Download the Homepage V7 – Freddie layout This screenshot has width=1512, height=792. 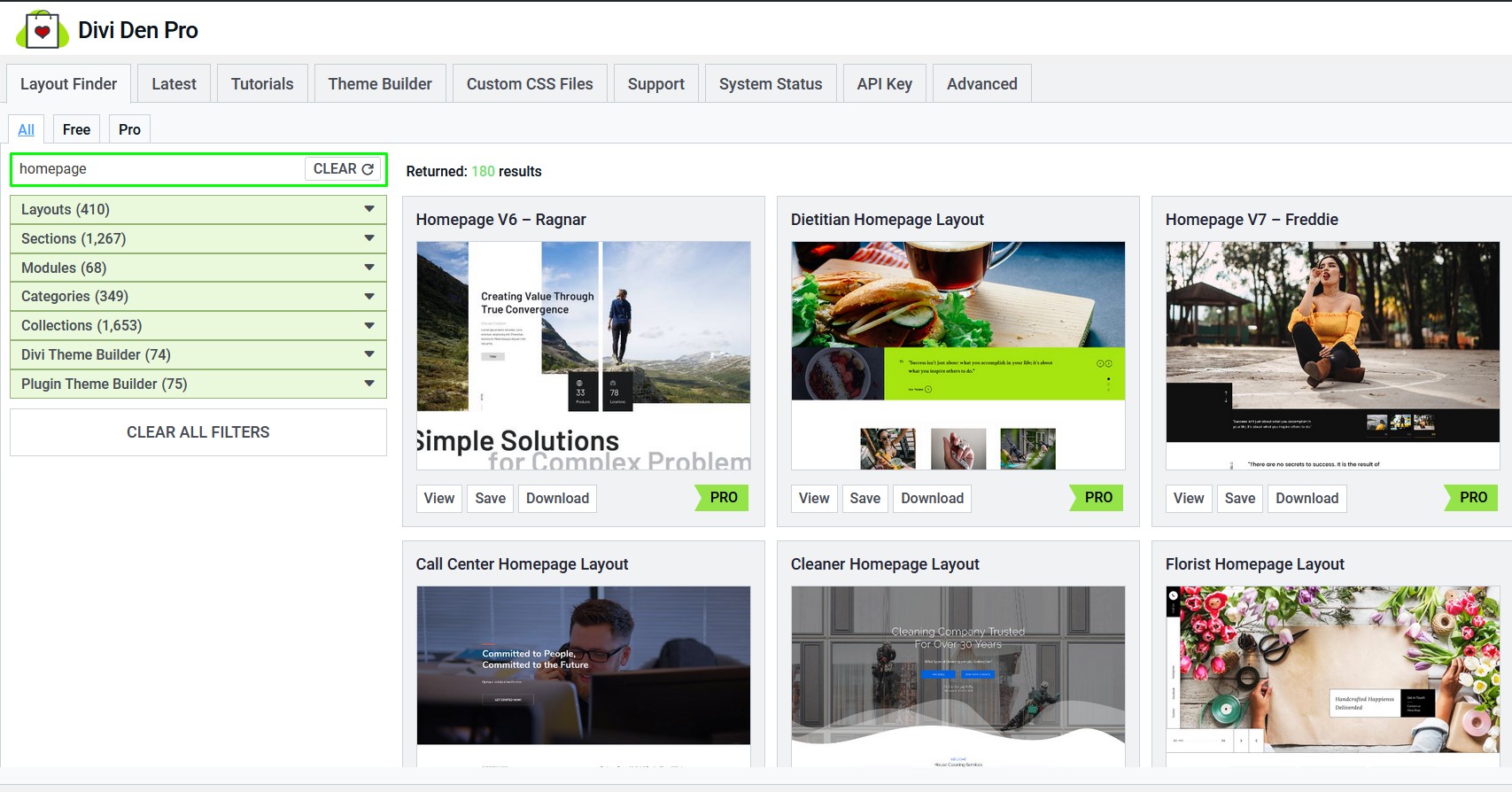(x=1307, y=498)
